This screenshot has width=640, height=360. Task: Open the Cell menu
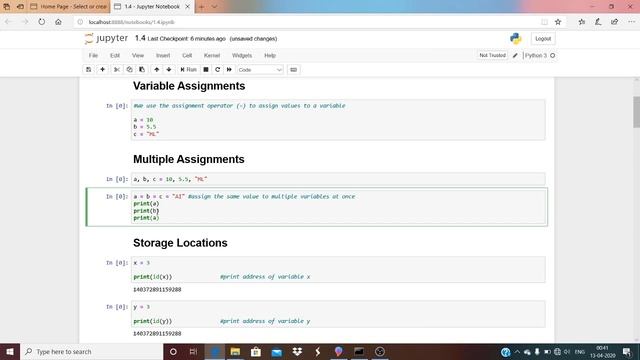187,56
